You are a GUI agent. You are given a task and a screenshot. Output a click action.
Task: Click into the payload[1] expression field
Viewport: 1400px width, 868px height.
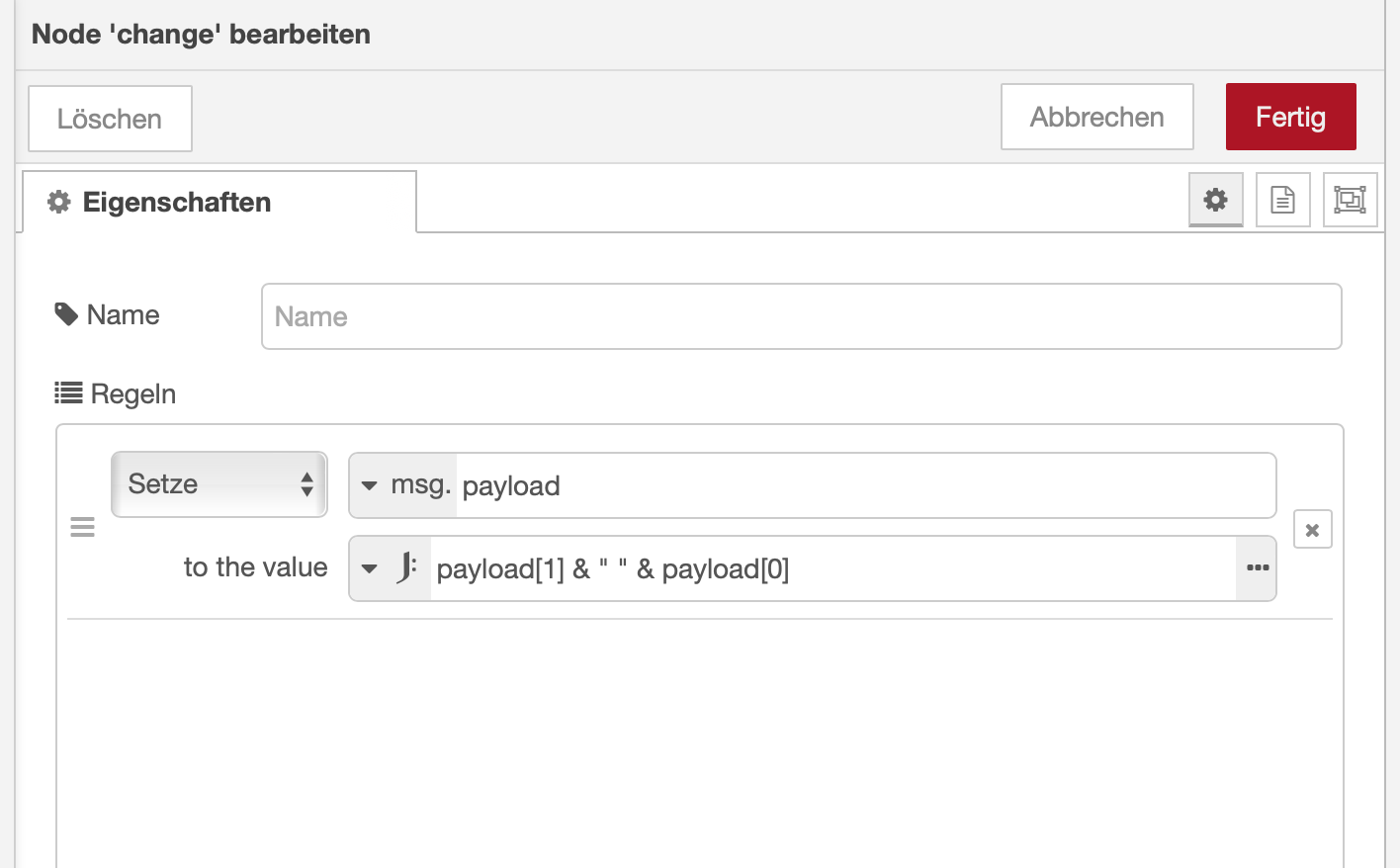click(x=831, y=568)
